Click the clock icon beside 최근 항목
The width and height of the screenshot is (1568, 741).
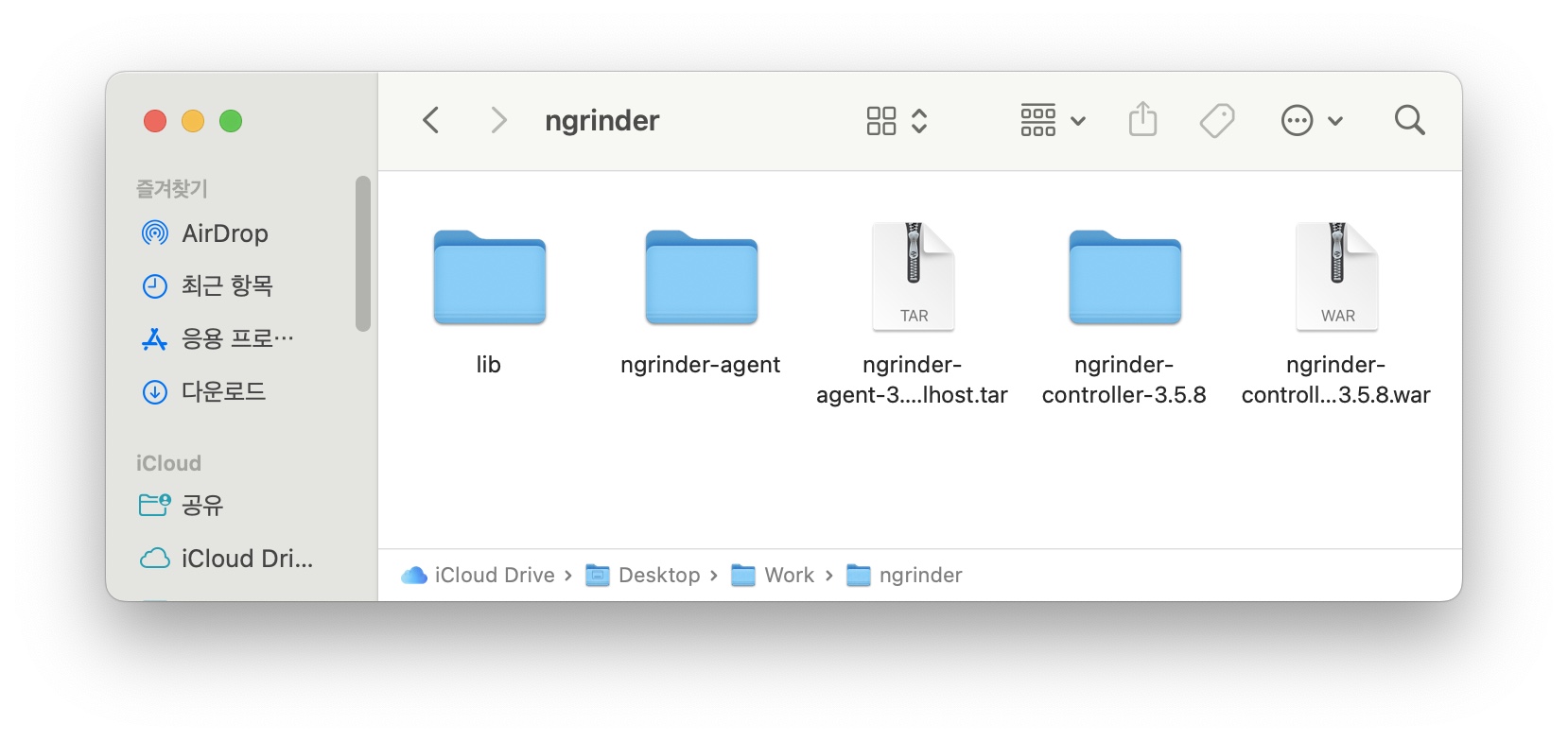[x=154, y=285]
